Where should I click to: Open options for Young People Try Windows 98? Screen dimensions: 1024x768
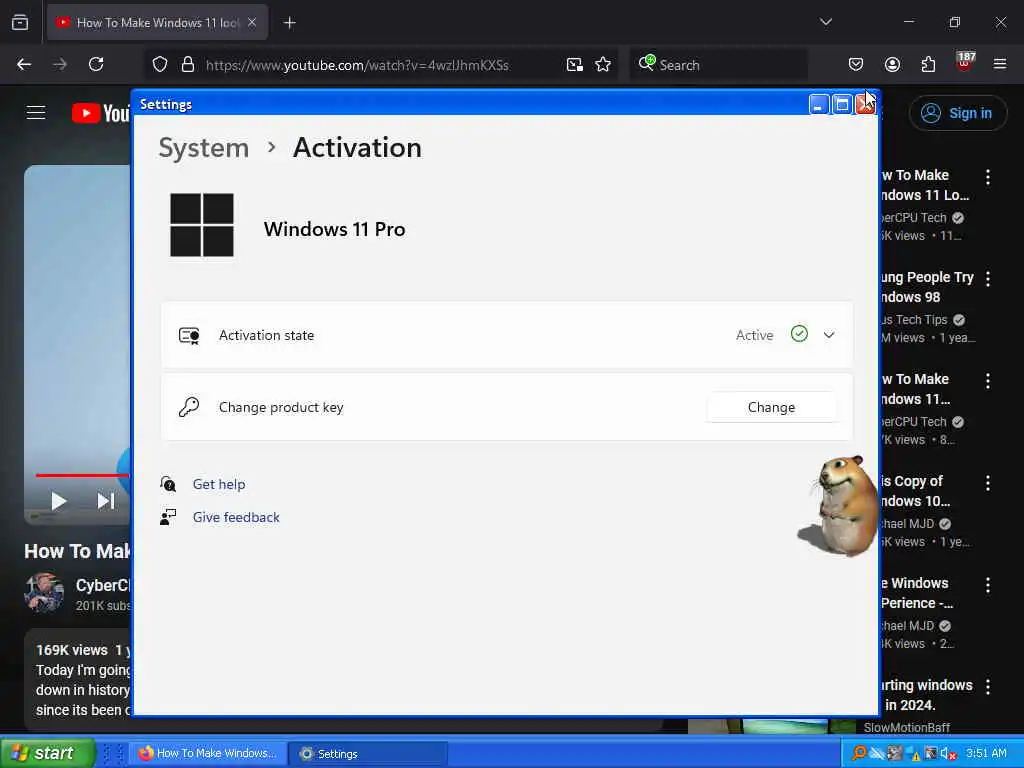[x=988, y=279]
